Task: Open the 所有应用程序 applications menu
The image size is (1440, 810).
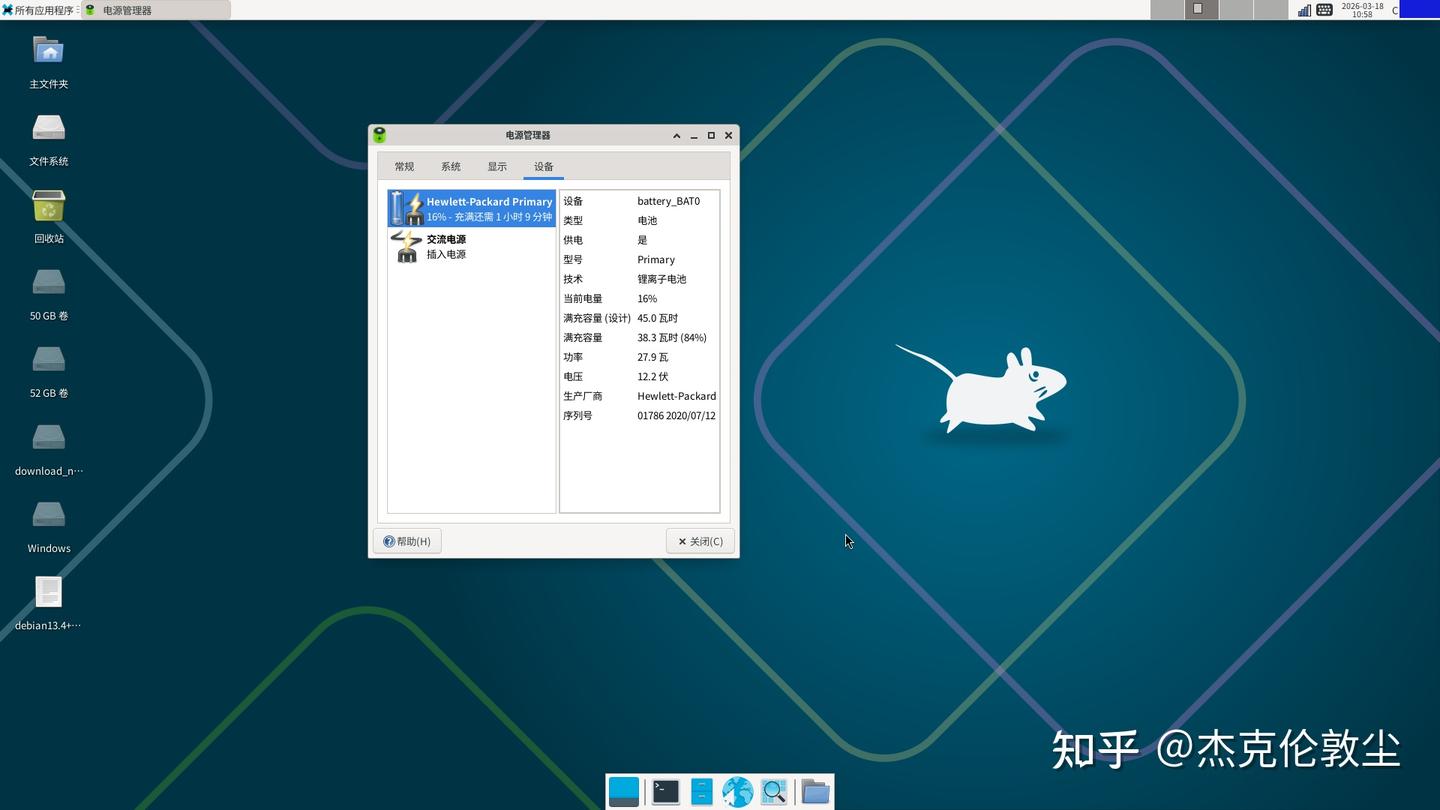Action: pos(40,10)
